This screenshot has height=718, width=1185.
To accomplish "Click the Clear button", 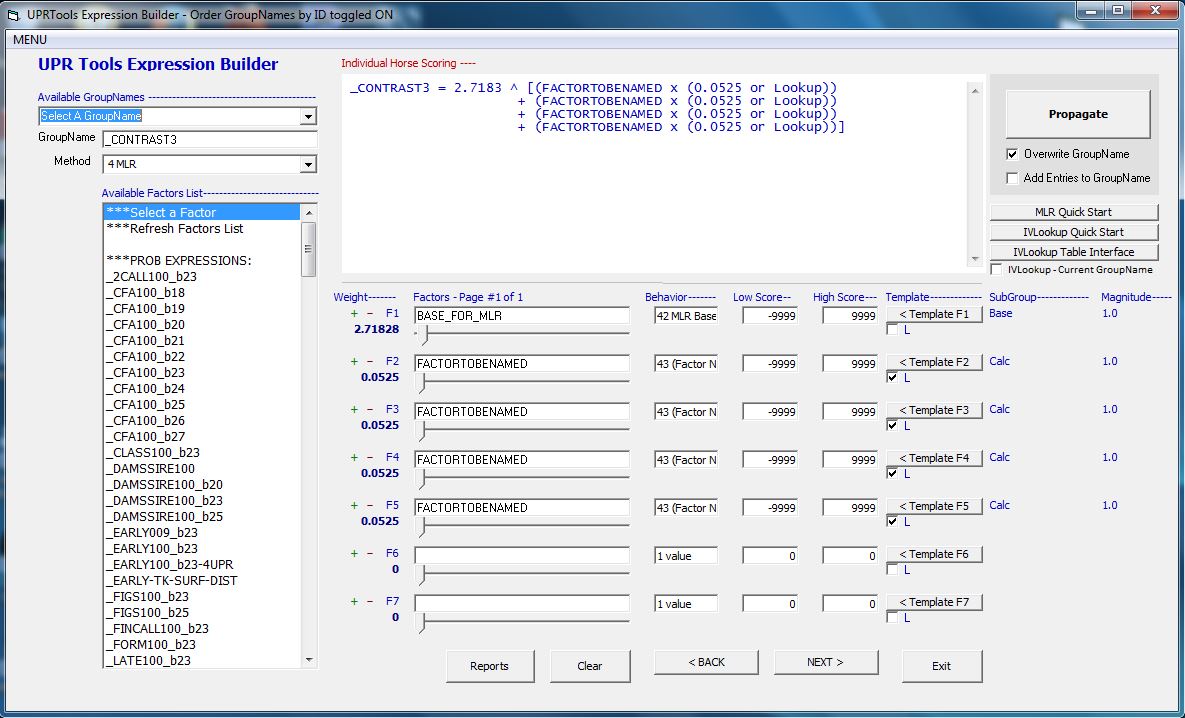I will coord(589,666).
